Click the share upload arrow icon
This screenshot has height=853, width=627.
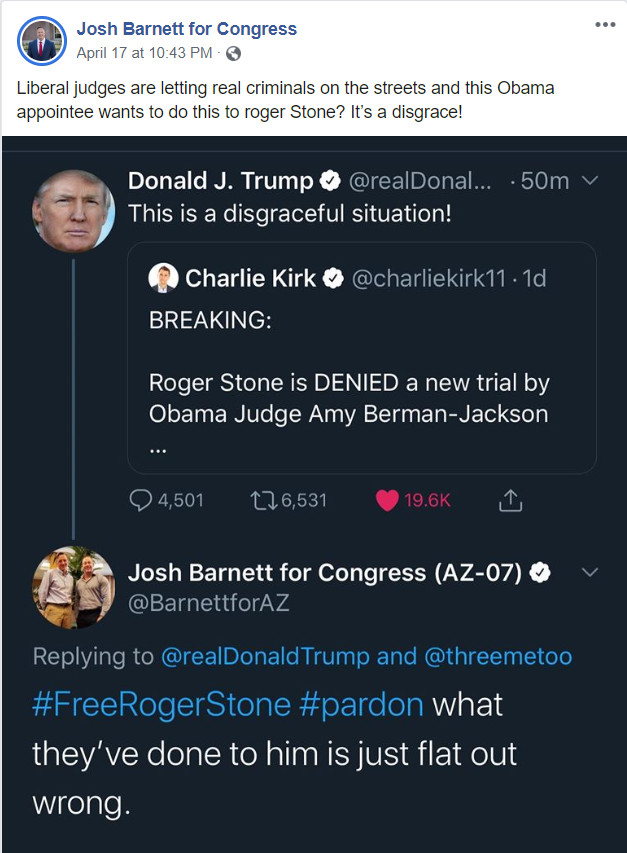(x=509, y=500)
